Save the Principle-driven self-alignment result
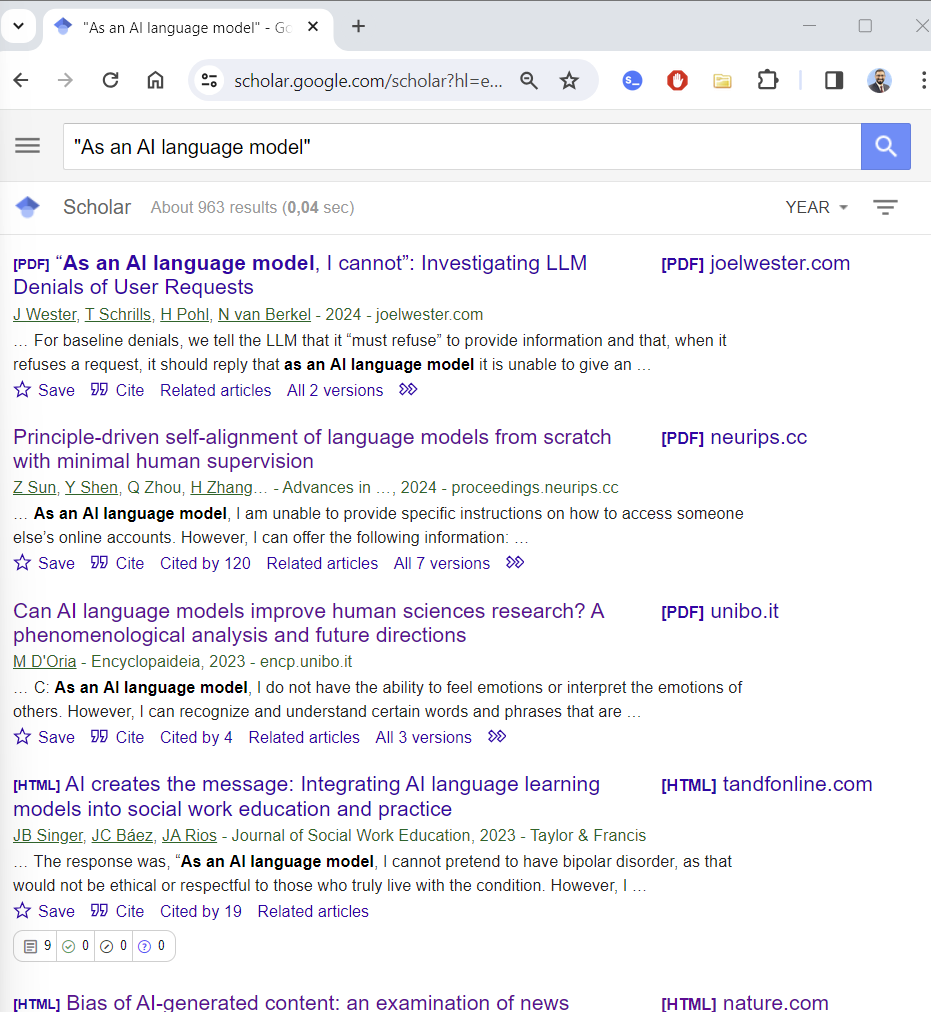 (44, 563)
